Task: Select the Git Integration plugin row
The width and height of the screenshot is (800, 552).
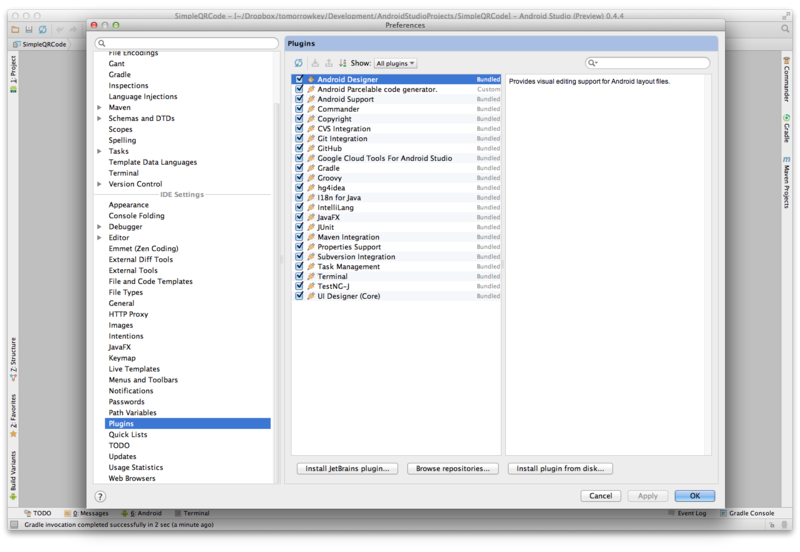Action: 396,139
